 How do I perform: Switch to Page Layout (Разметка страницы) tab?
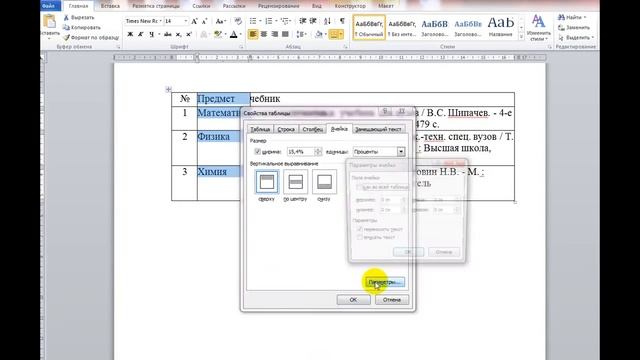point(156,6)
